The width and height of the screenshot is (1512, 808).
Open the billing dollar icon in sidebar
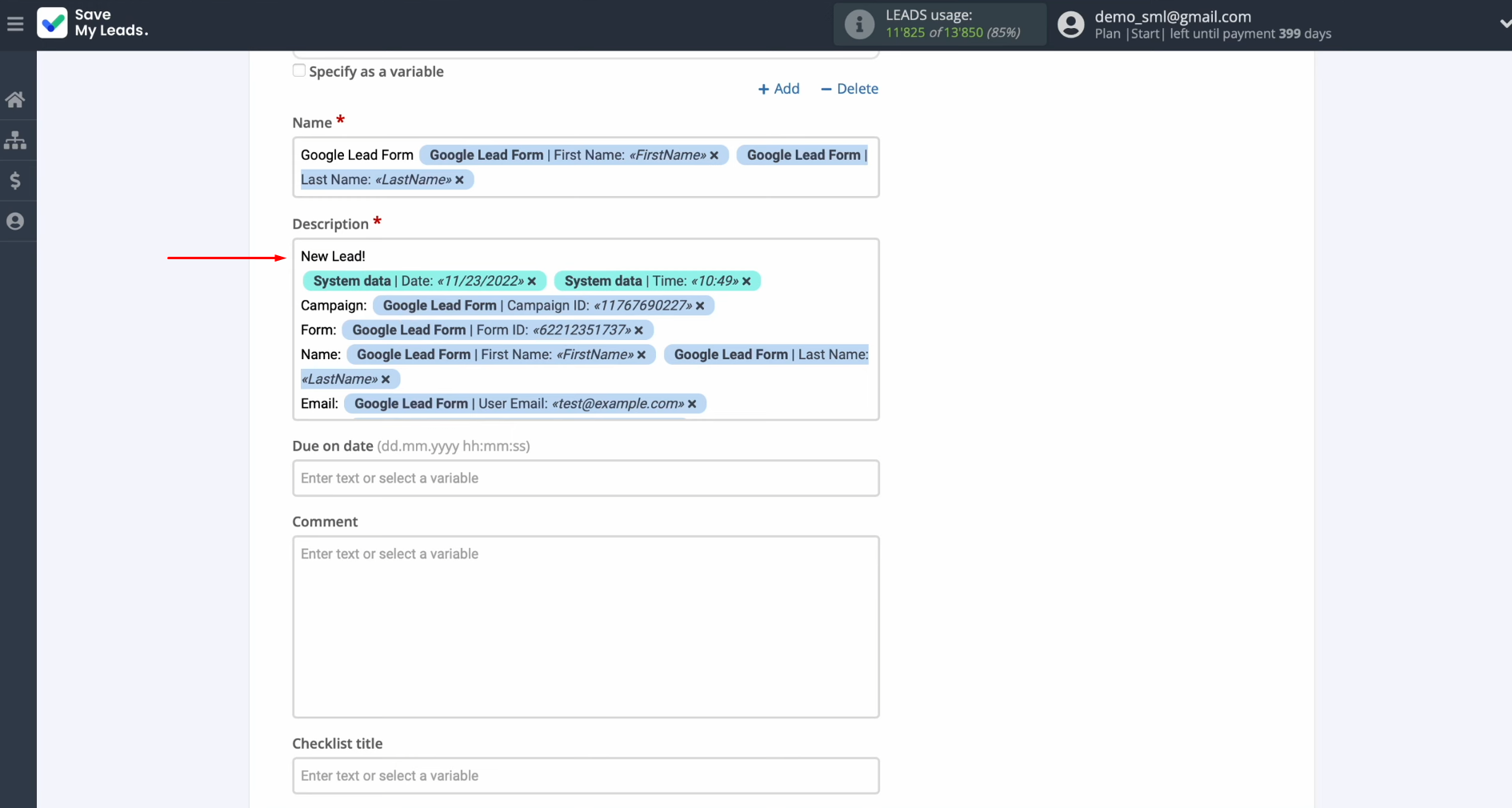15,181
